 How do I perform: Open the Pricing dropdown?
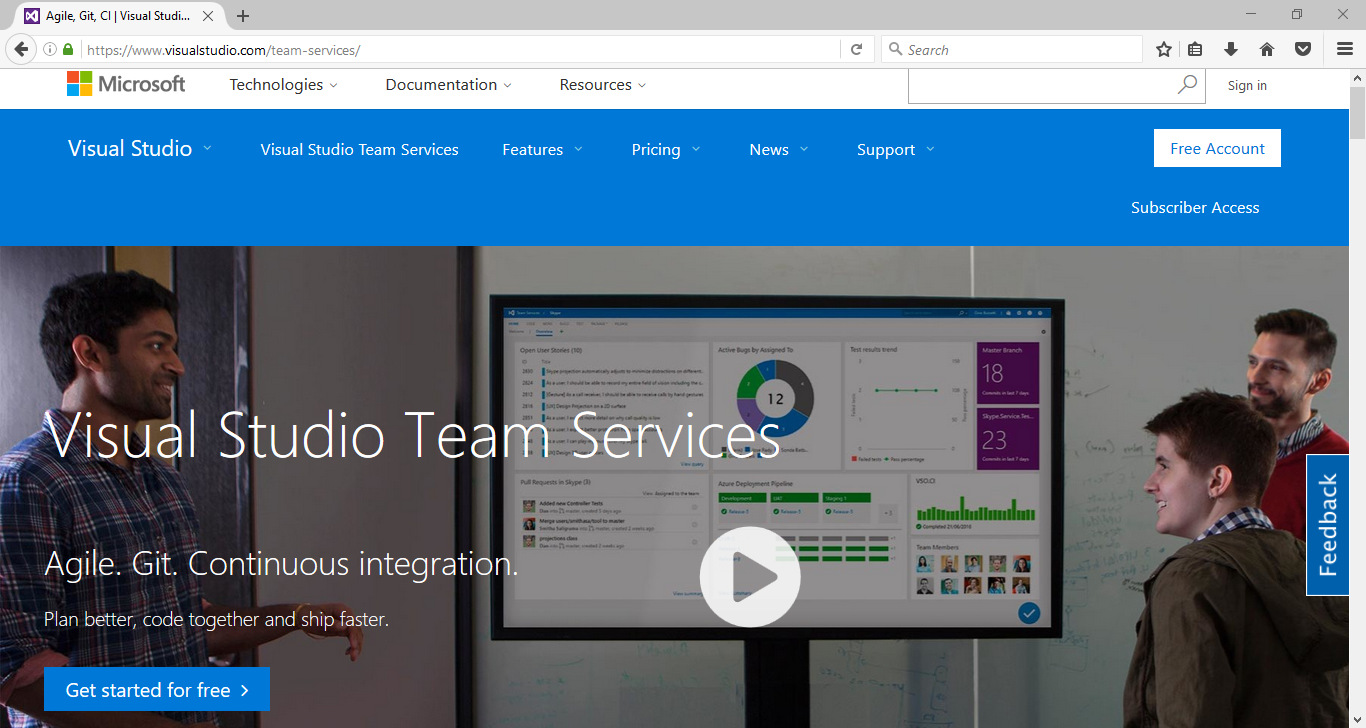tap(666, 149)
